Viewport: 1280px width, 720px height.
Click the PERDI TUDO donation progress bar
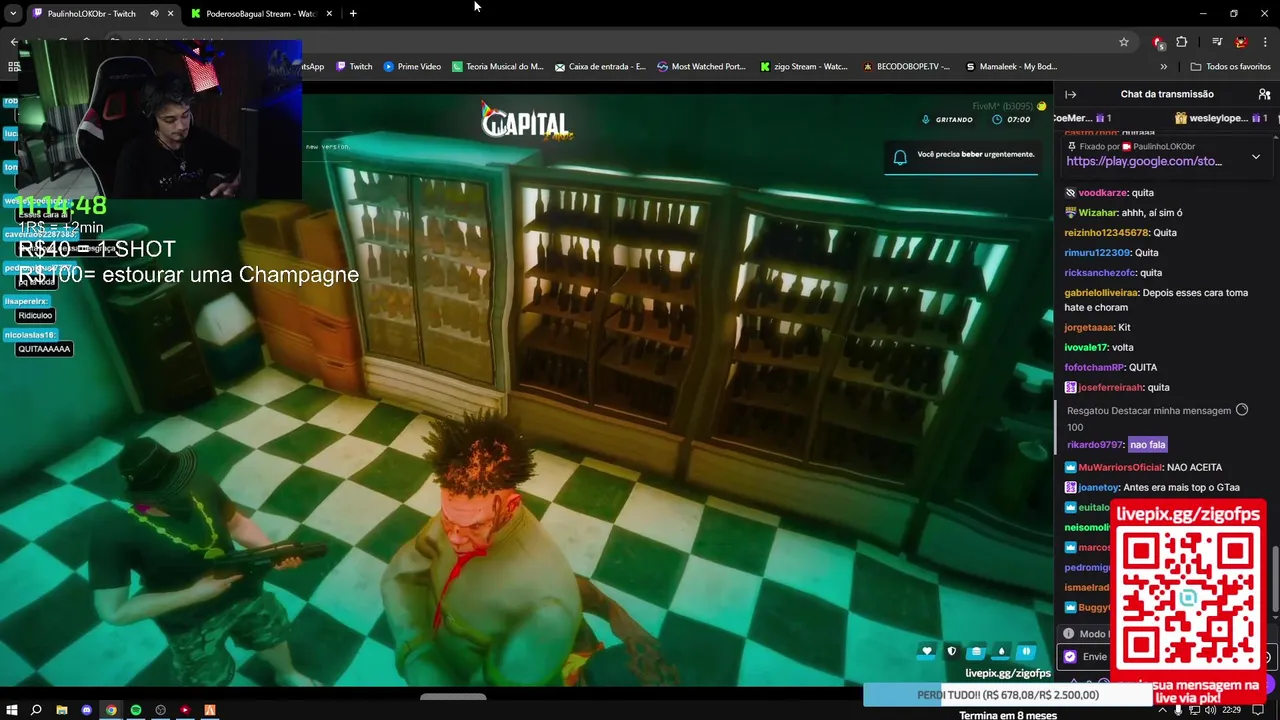[1008, 695]
